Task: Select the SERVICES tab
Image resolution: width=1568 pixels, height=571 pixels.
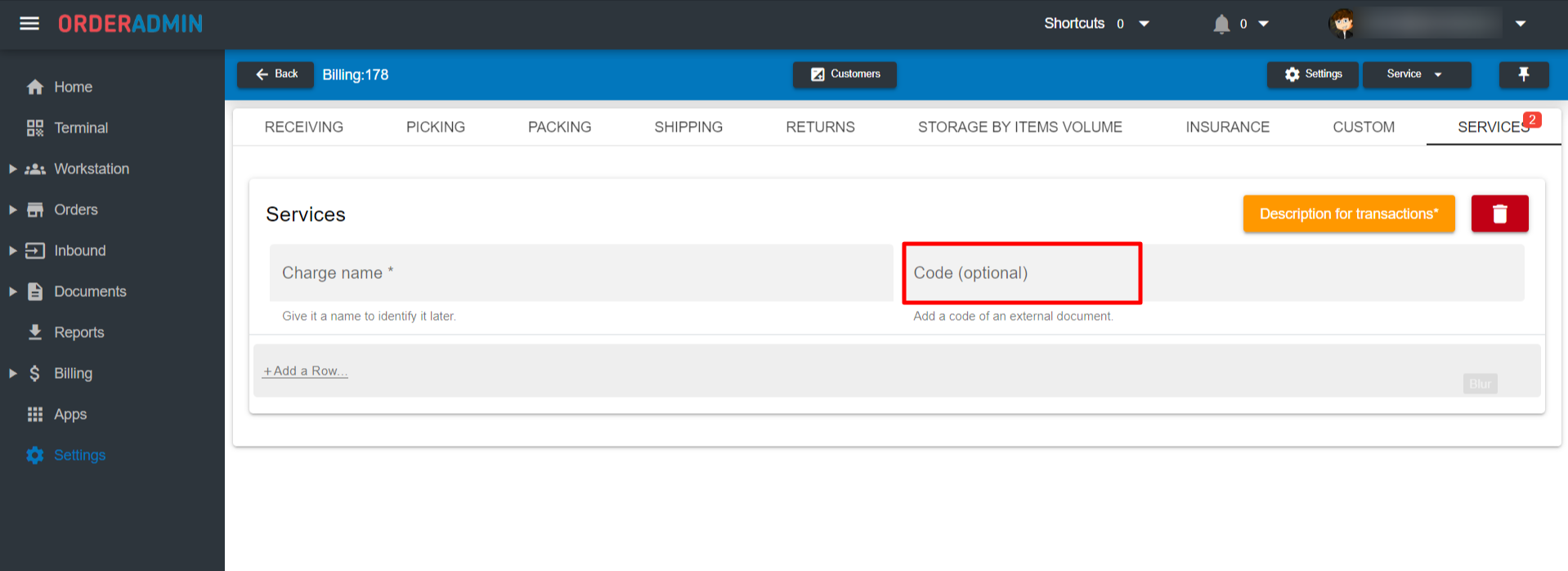Action: pos(1494,127)
